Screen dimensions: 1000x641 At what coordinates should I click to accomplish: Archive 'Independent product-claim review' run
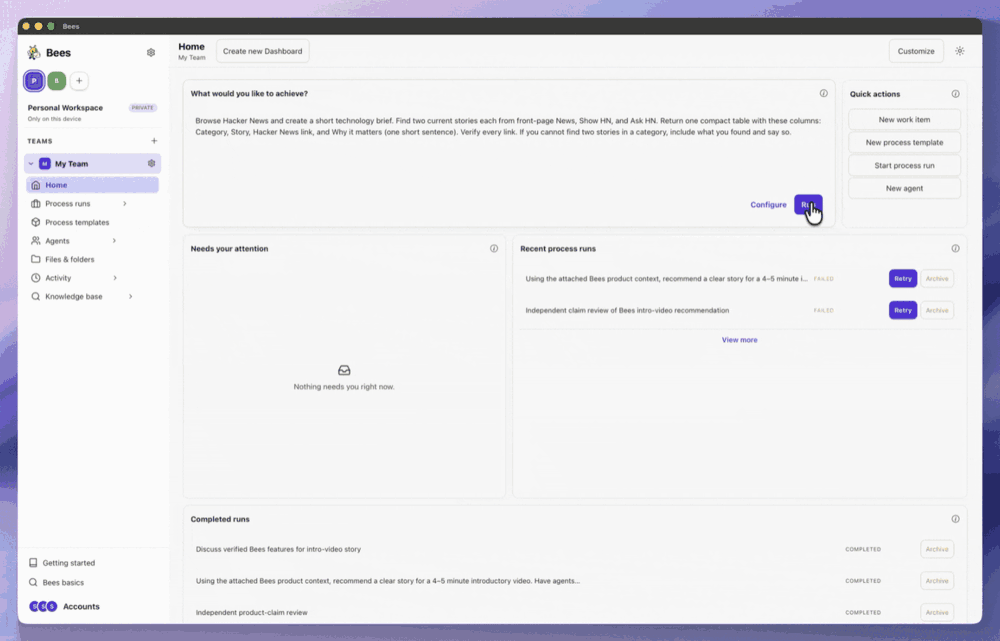pos(937,612)
